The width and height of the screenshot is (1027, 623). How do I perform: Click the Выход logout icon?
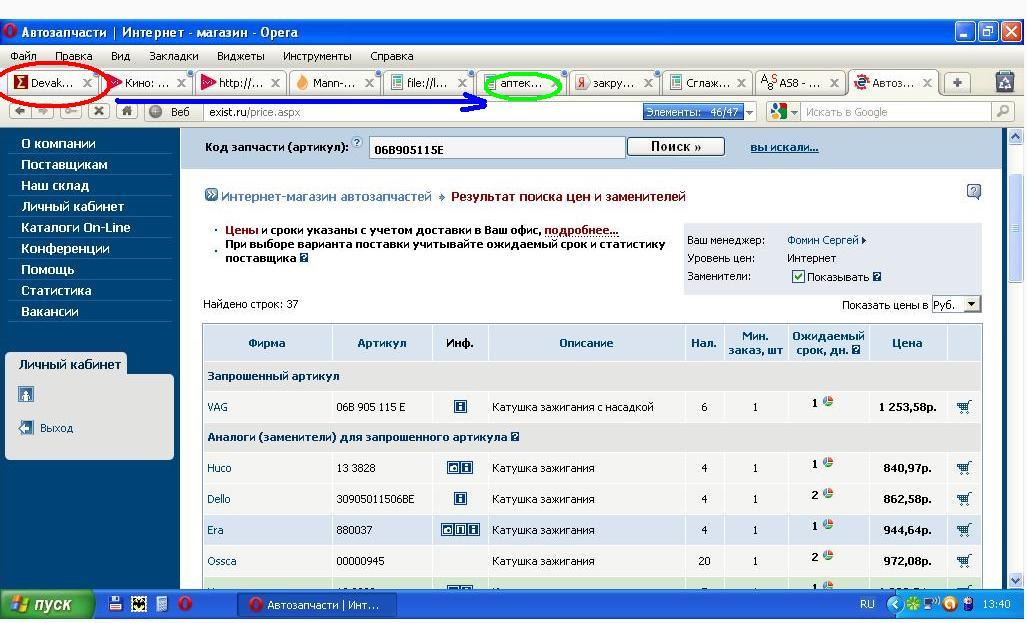coord(27,428)
